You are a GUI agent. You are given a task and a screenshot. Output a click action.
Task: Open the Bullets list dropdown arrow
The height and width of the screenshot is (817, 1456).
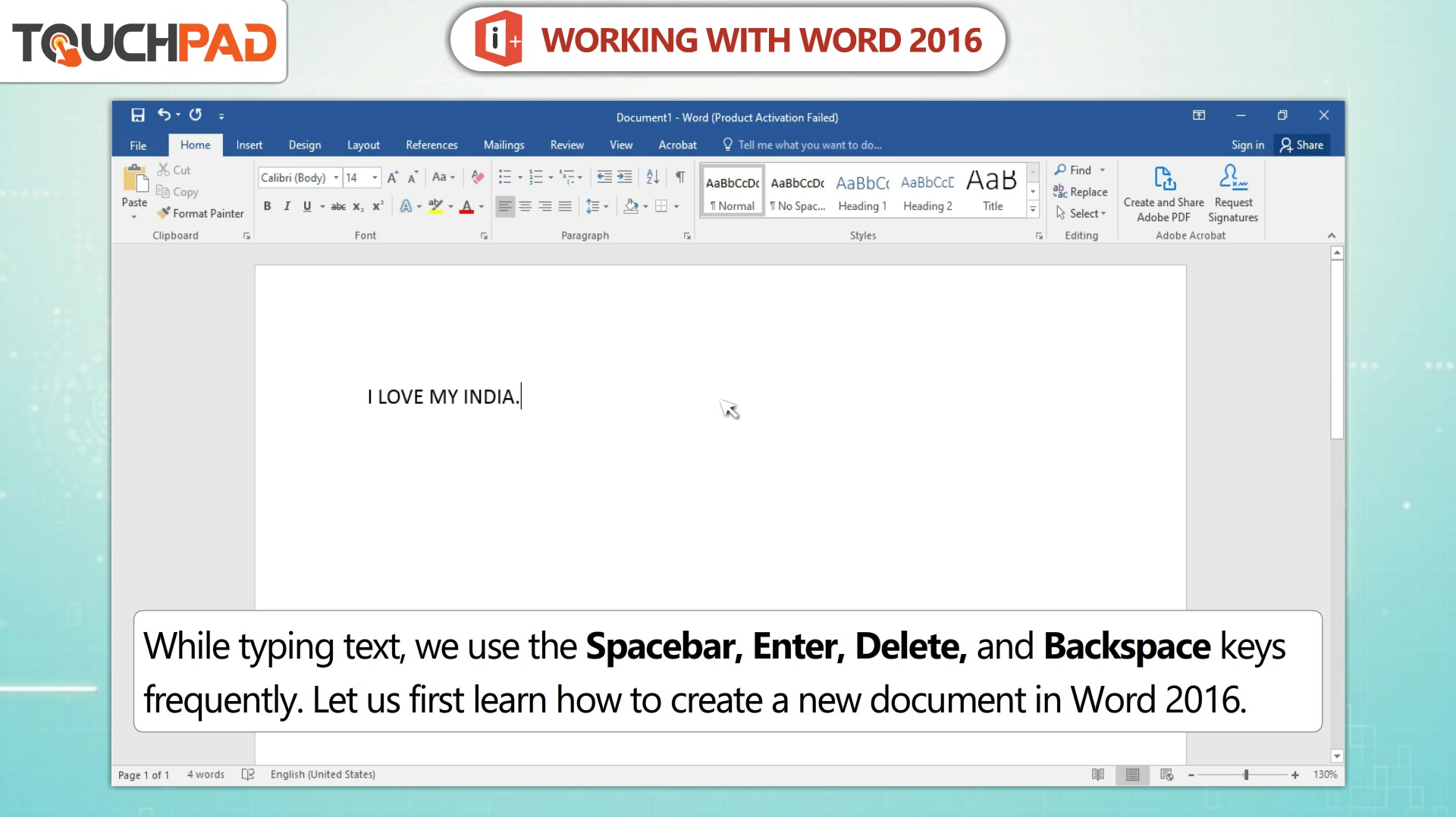[x=520, y=178]
